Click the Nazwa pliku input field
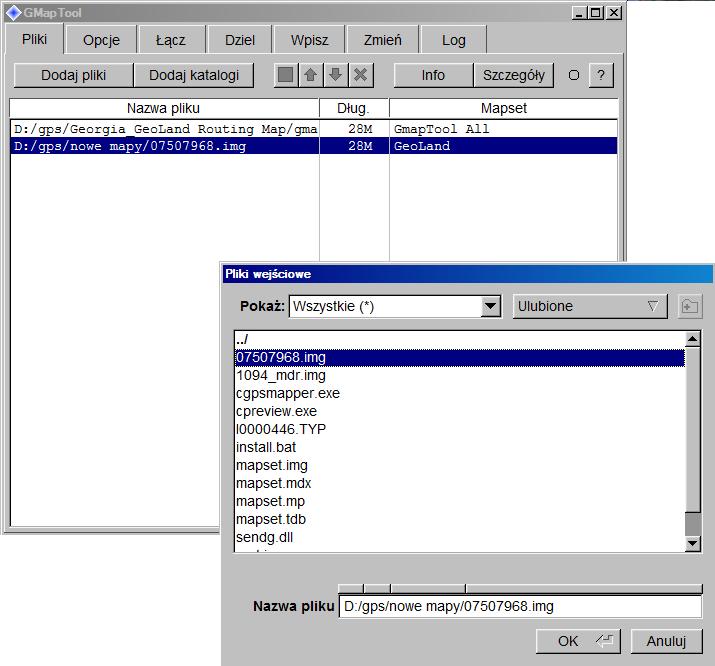The width and height of the screenshot is (715, 666). pos(520,606)
